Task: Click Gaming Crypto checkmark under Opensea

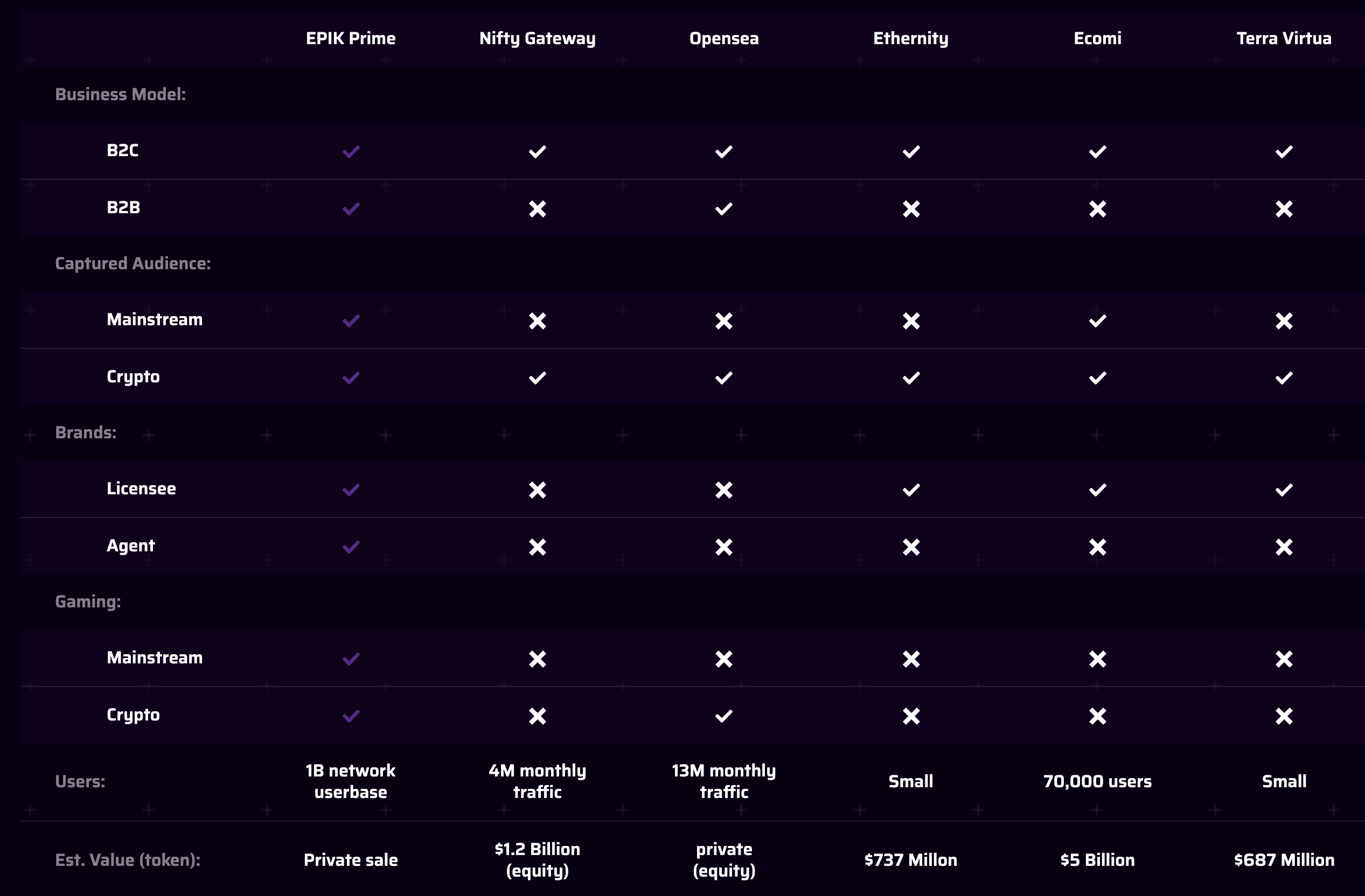Action: pyautogui.click(x=724, y=716)
